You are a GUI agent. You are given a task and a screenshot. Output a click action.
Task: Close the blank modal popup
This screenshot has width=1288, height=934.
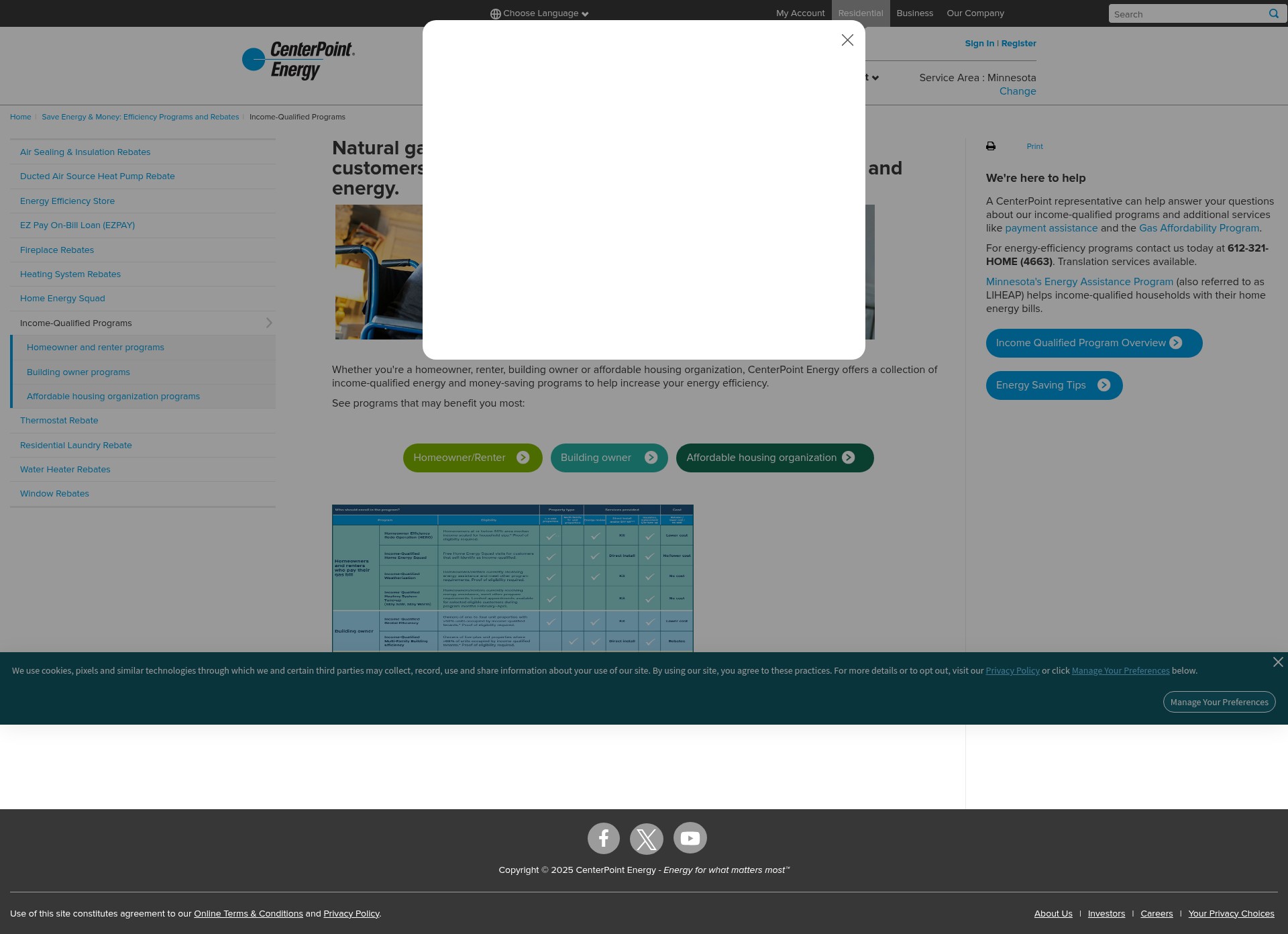point(847,40)
